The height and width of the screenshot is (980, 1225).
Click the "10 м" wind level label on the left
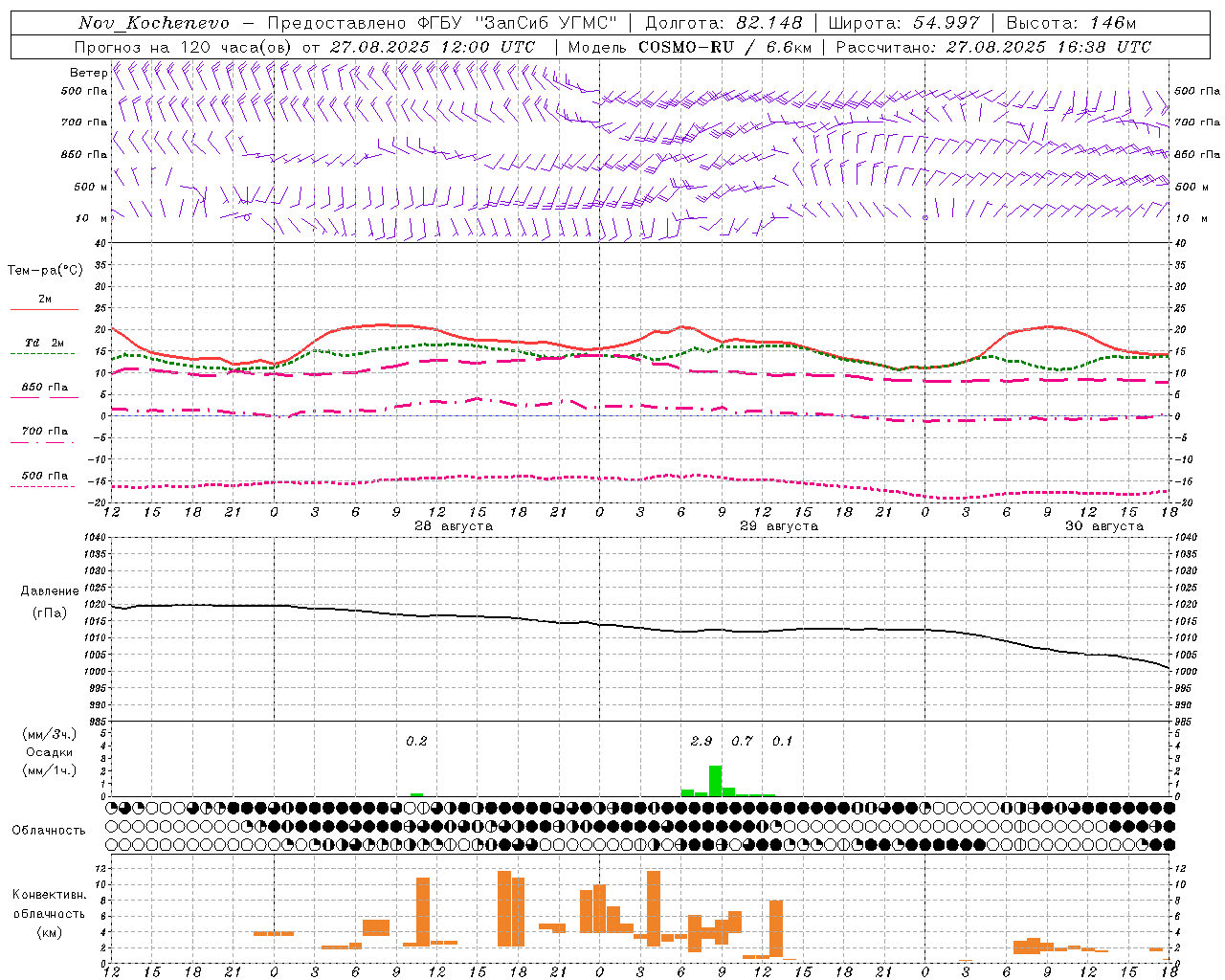click(92, 218)
